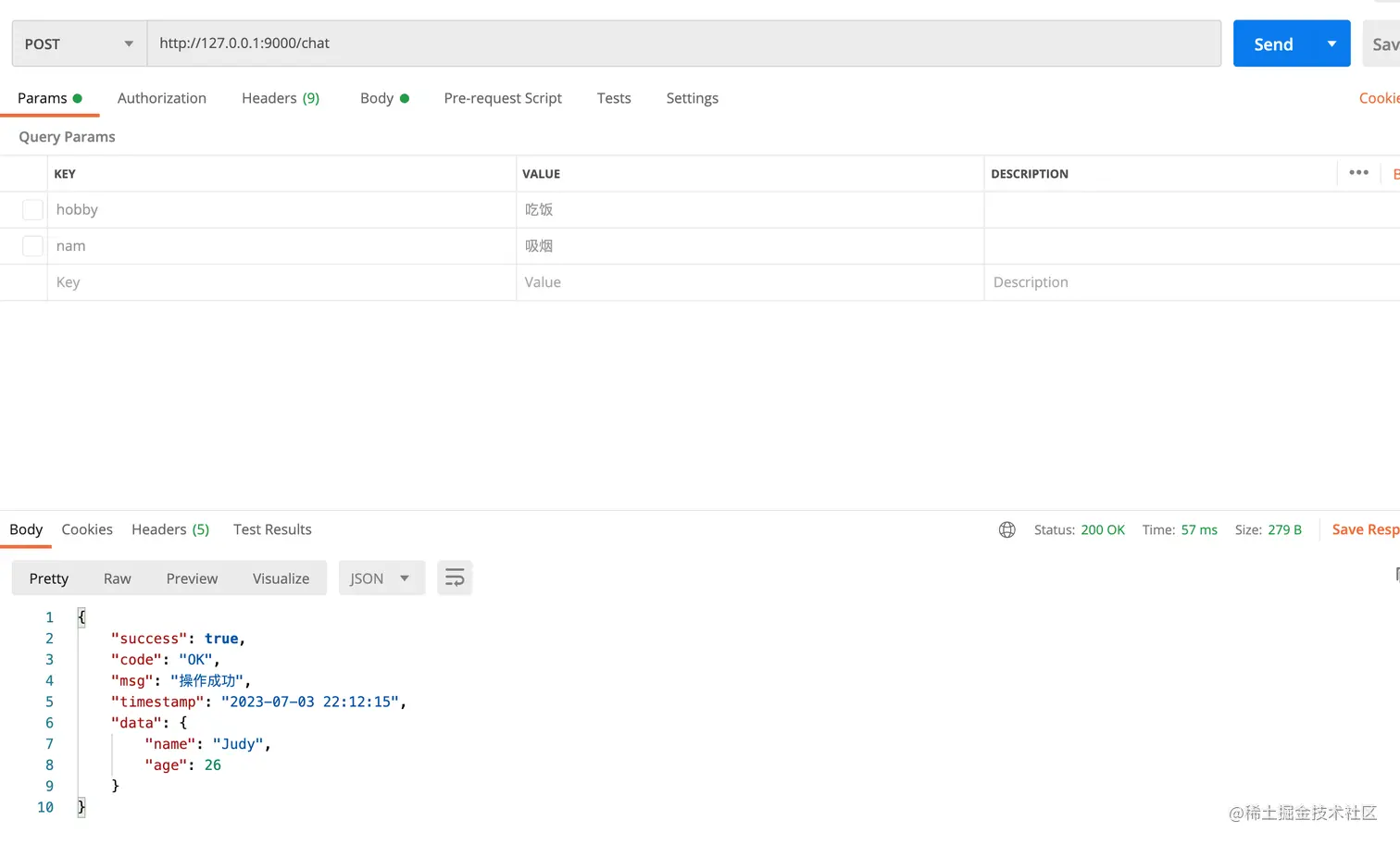1400x845 pixels.
Task: Switch response view to Visualize
Action: click(x=281, y=578)
